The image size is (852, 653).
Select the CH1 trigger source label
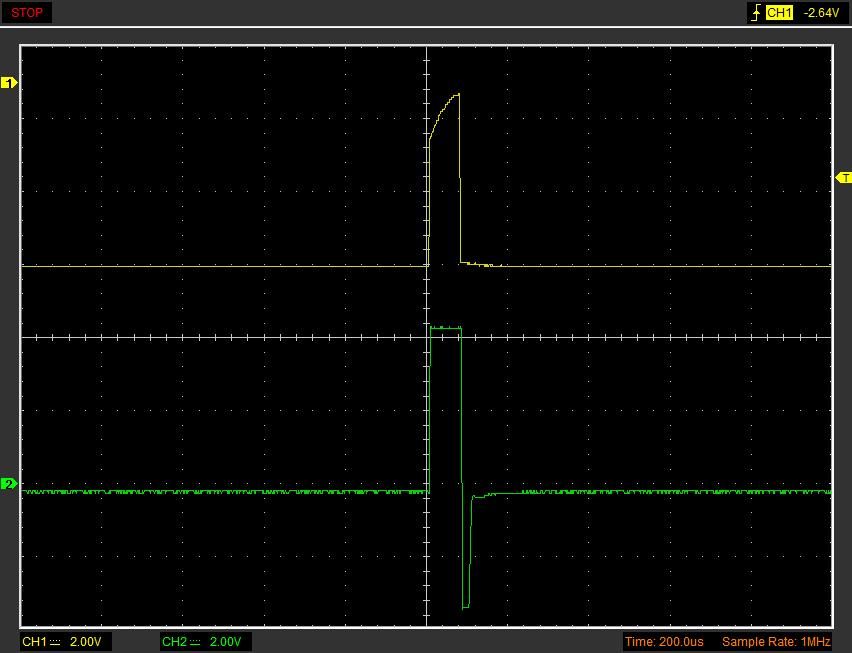[779, 13]
